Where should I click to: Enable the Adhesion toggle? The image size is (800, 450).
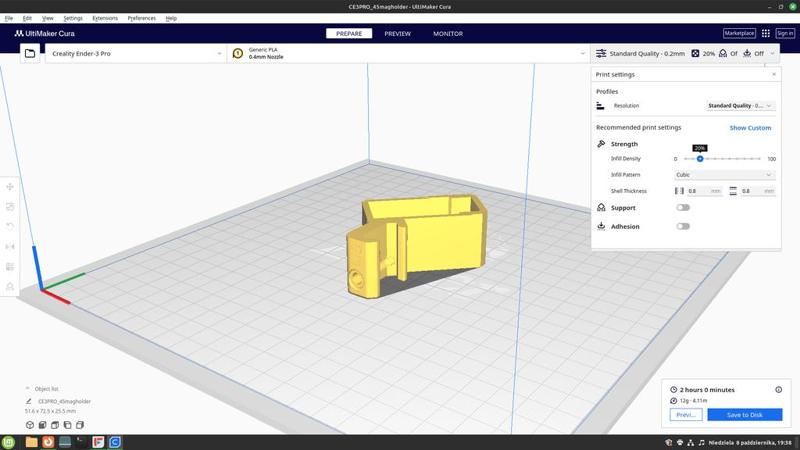(683, 227)
